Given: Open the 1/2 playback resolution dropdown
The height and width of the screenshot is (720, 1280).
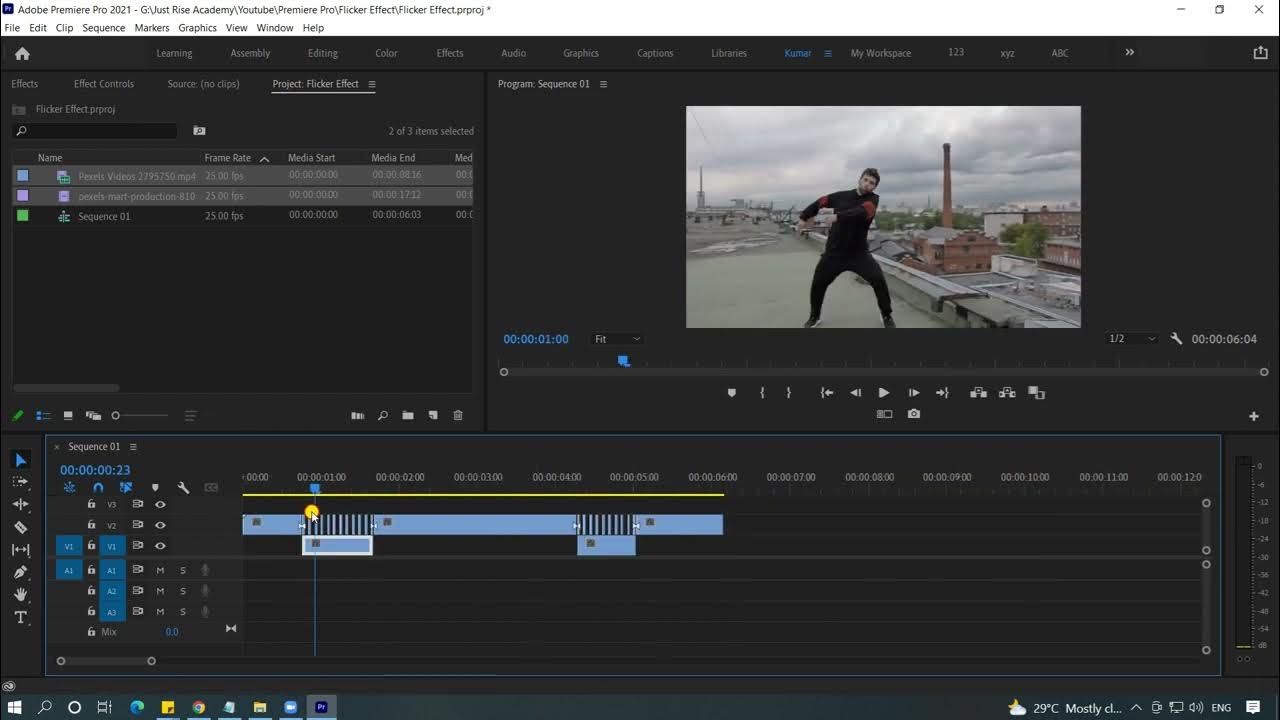Looking at the screenshot, I should click(x=1133, y=339).
